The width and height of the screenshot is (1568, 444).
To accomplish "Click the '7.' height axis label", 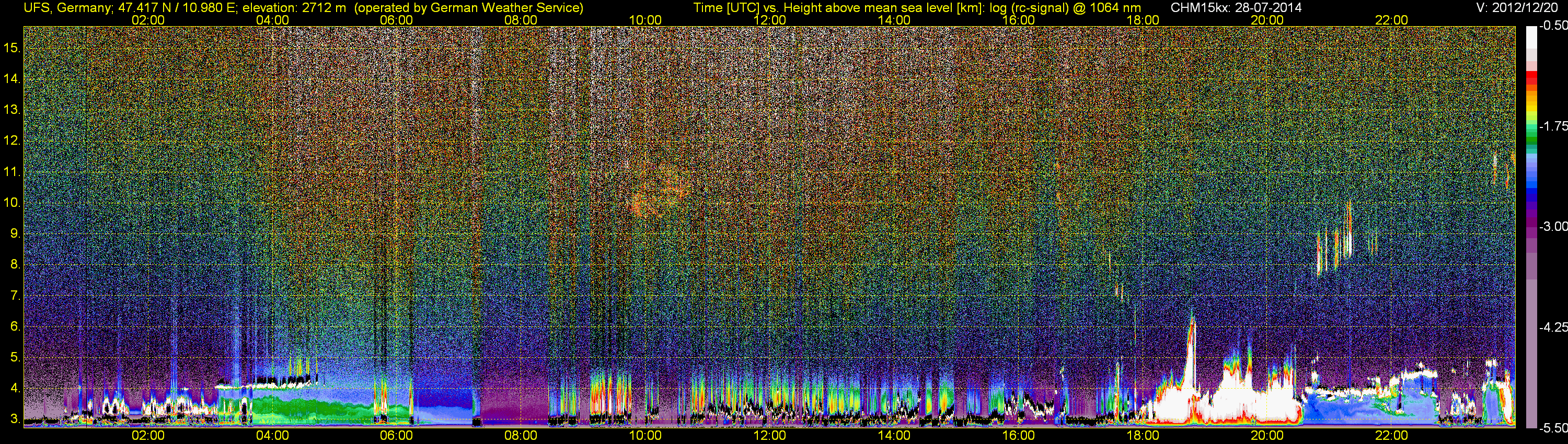I will [x=15, y=296].
